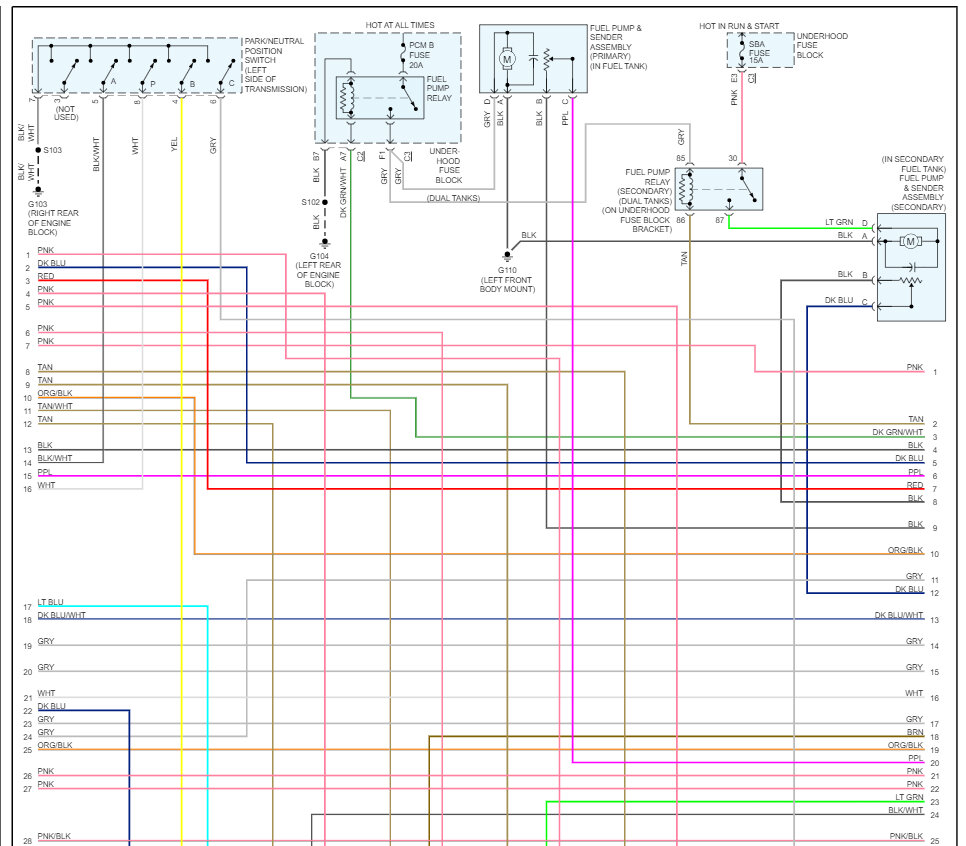Click the PCM B FUSE 20A label
Image resolution: width=966 pixels, height=846 pixels.
(421, 55)
